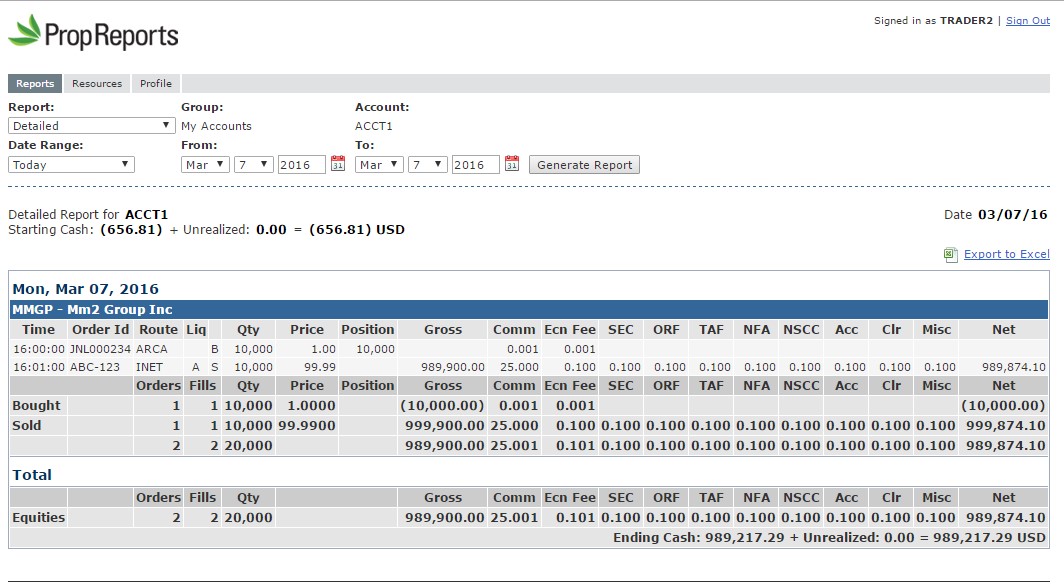The image size is (1064, 585).
Task: Click the Export to Excel link
Action: click(1006, 255)
